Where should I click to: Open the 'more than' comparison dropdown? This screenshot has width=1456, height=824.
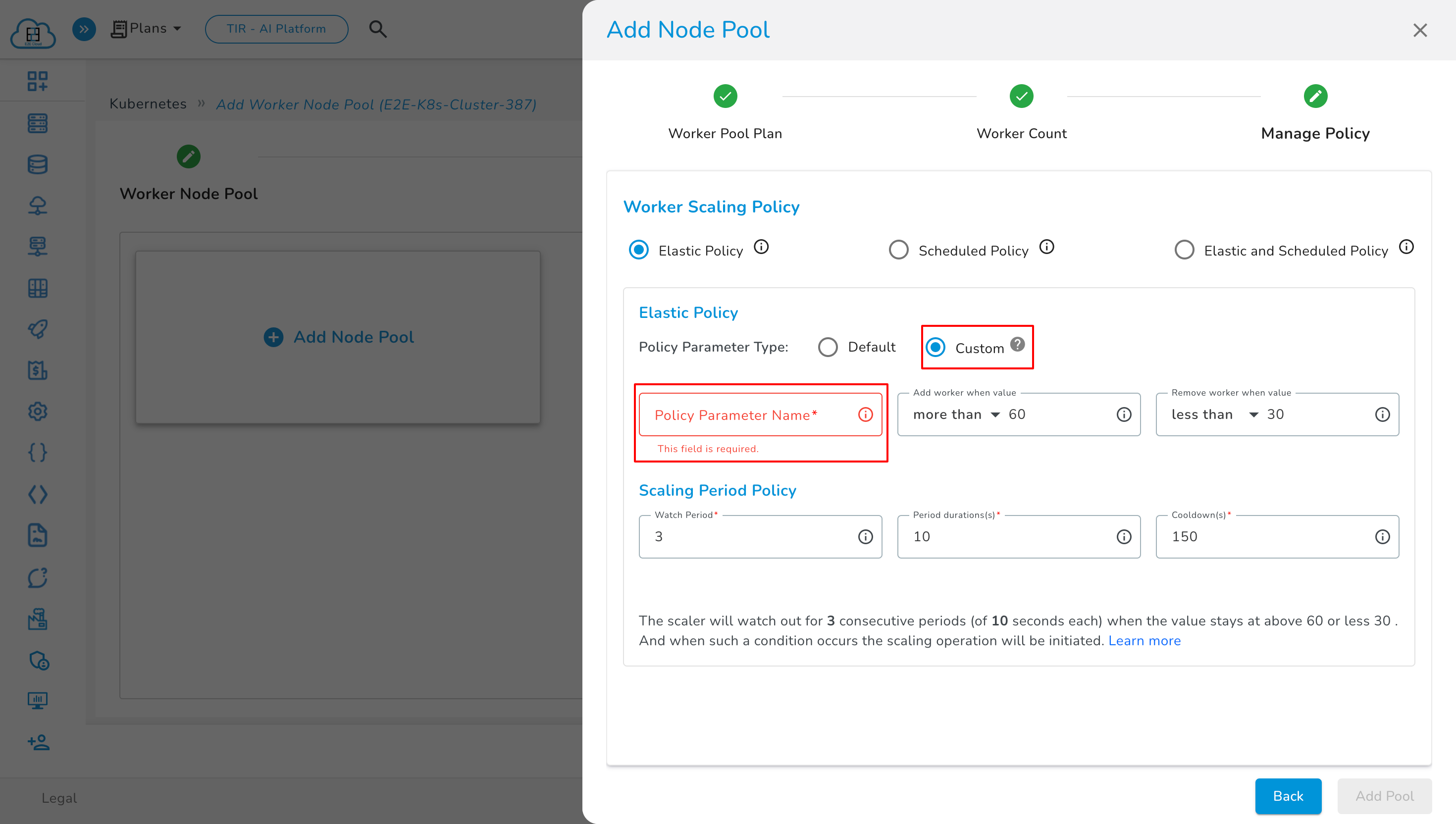(956, 415)
